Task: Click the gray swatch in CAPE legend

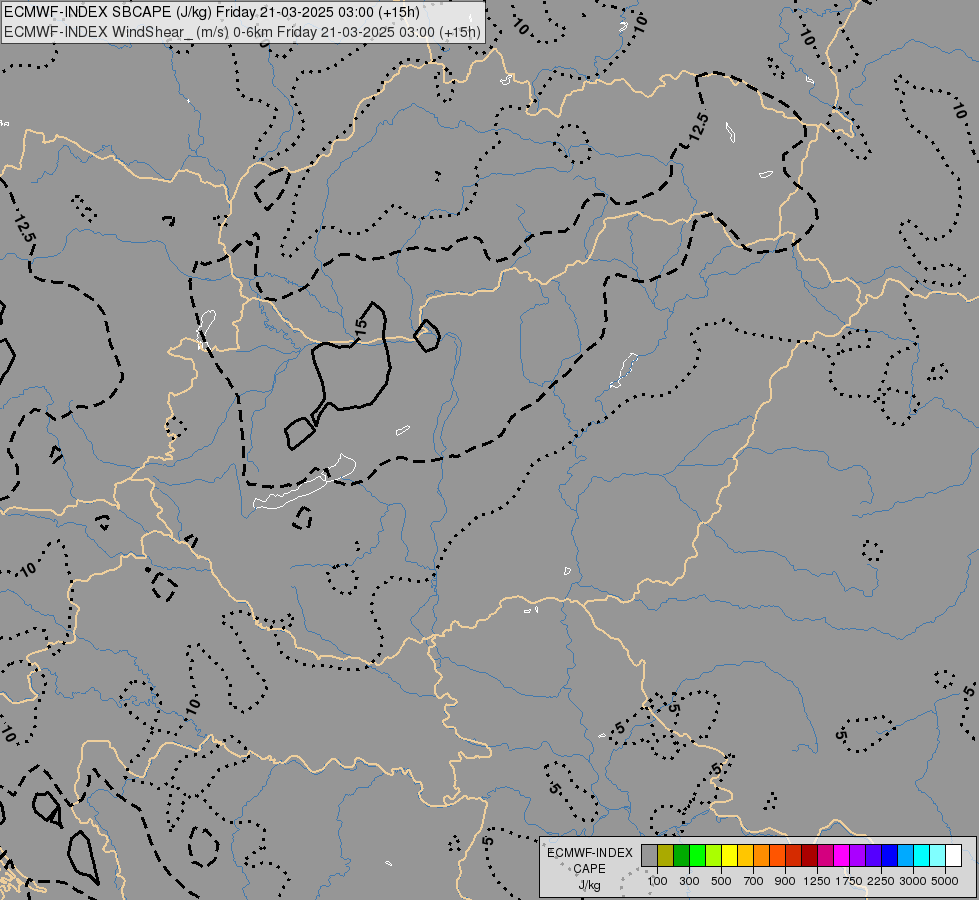Action: (649, 855)
